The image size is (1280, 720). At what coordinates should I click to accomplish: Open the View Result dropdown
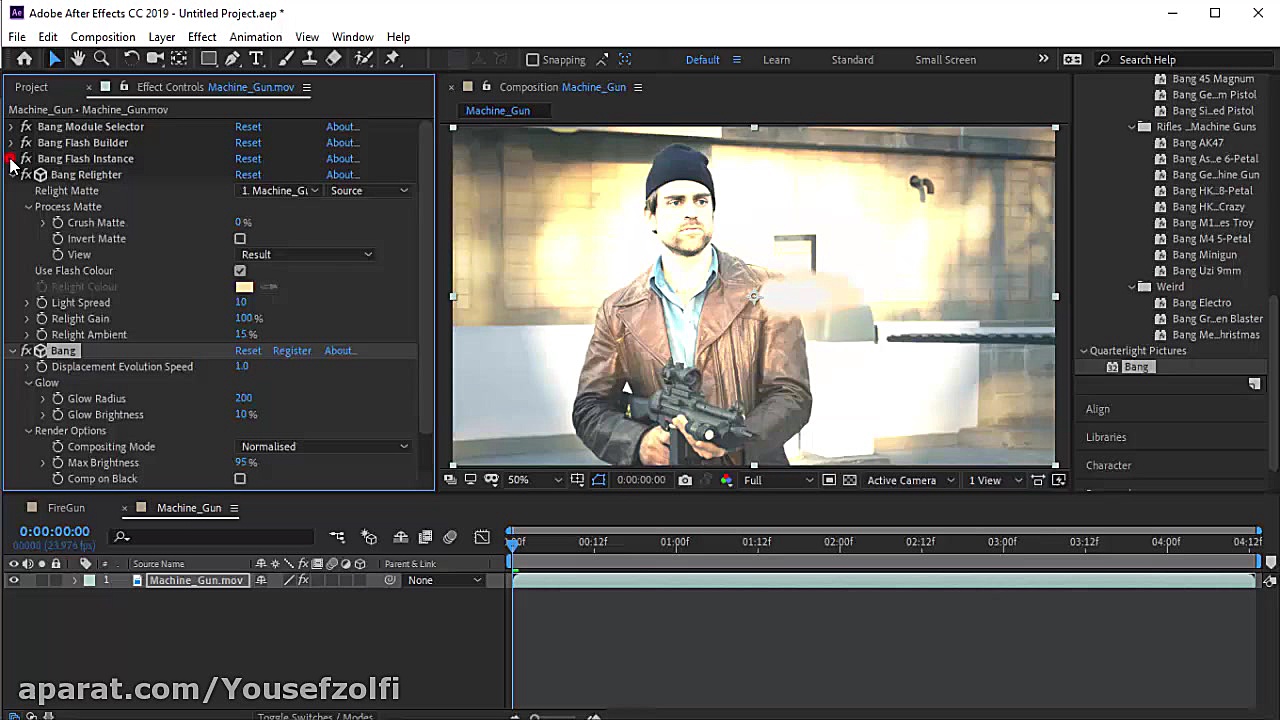[306, 255]
